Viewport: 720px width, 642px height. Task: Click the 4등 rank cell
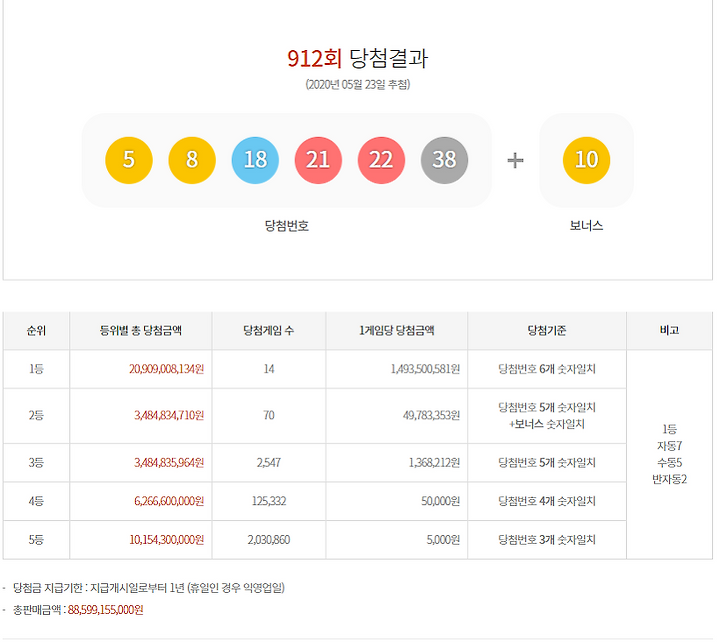(x=36, y=501)
